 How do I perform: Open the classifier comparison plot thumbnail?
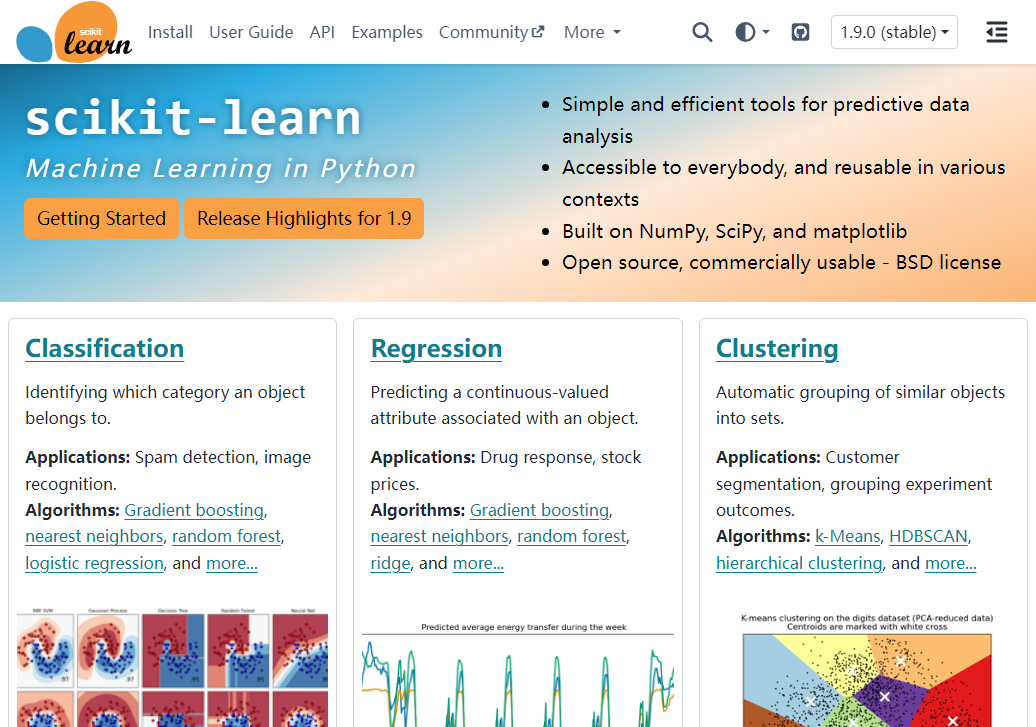(172, 666)
